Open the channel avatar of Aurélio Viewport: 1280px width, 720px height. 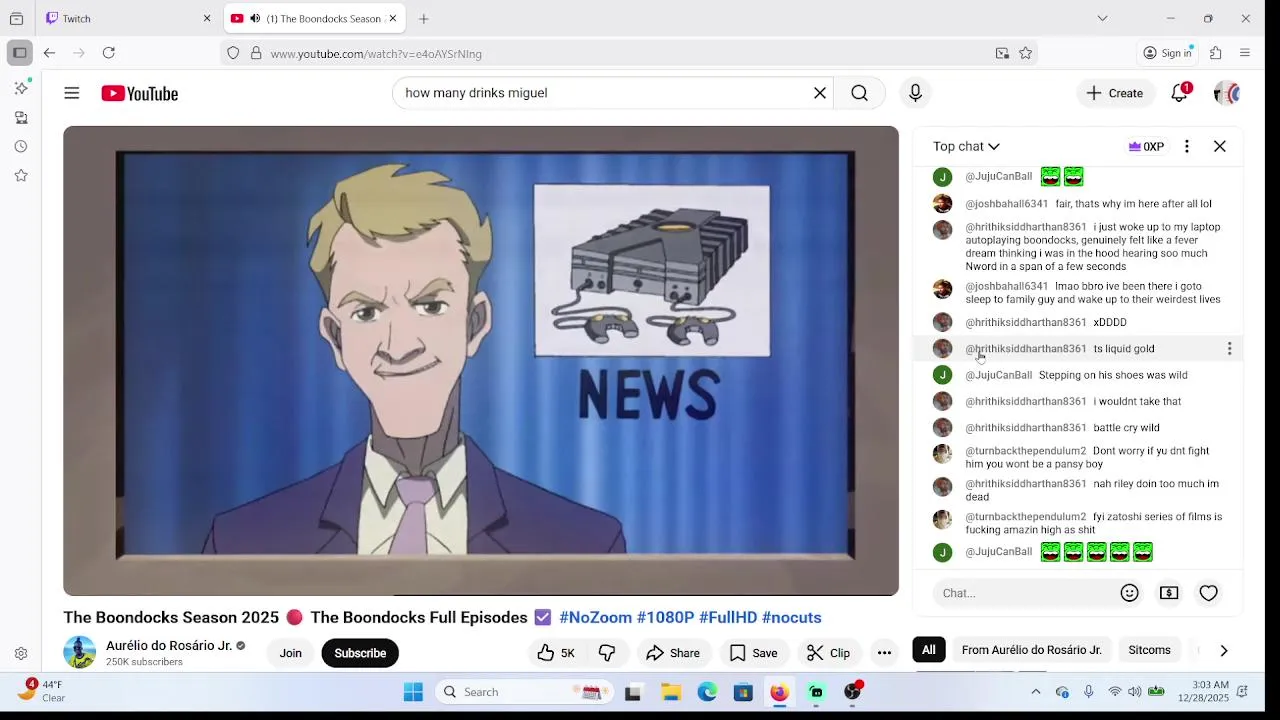(80, 653)
